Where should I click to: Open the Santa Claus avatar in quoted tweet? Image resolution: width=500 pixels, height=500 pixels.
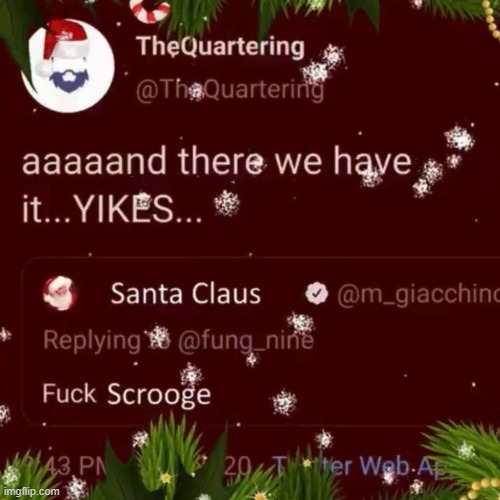point(59,293)
